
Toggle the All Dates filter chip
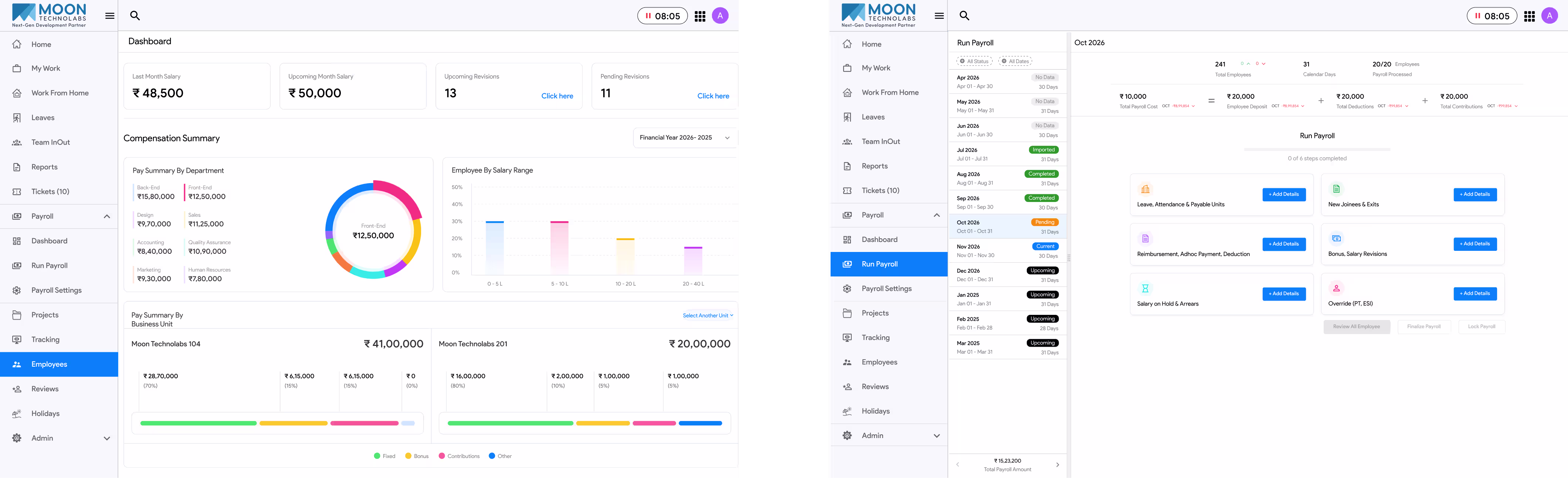coord(1015,61)
